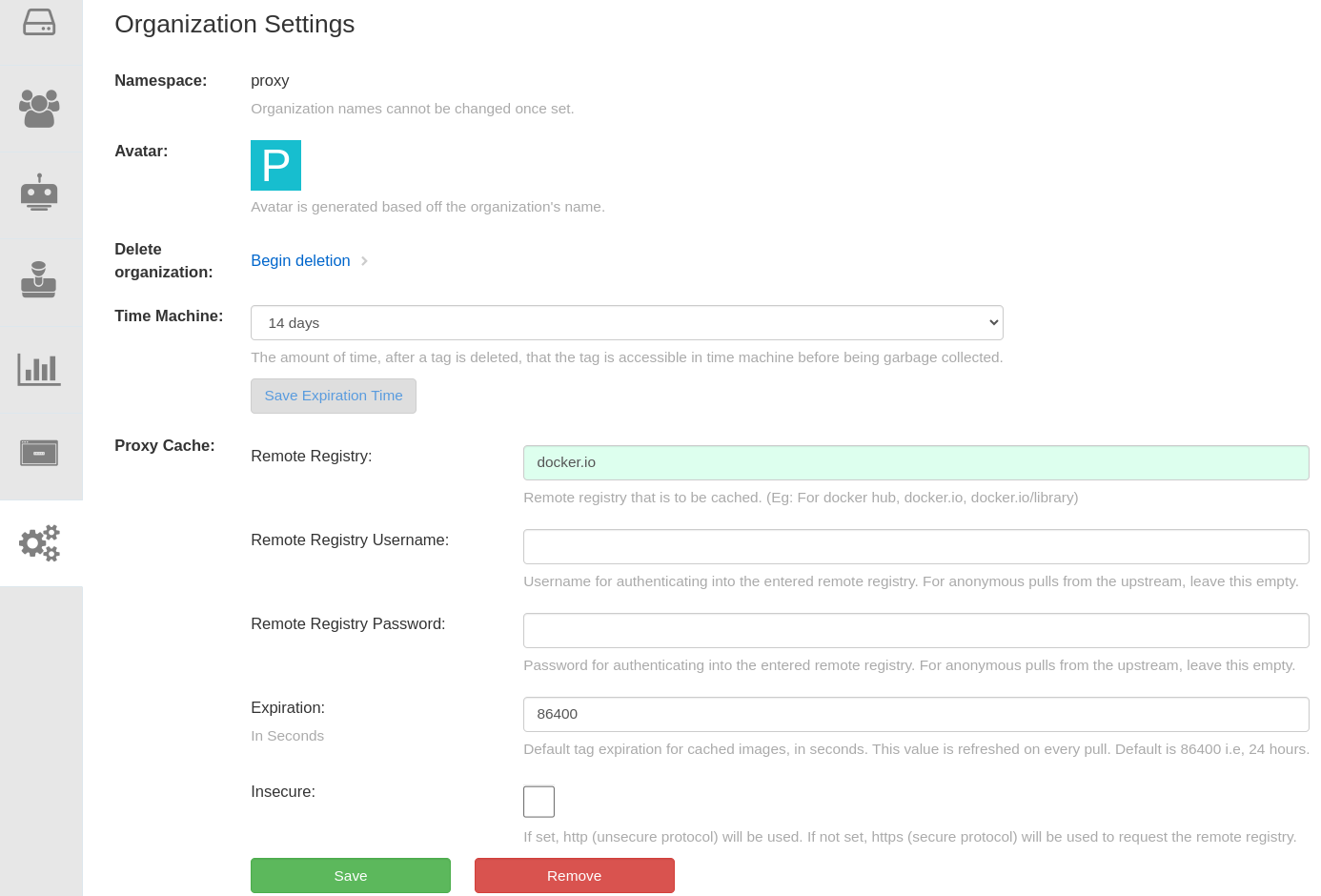The width and height of the screenshot is (1321, 896).
Task: Click the green Save button
Action: 350,876
